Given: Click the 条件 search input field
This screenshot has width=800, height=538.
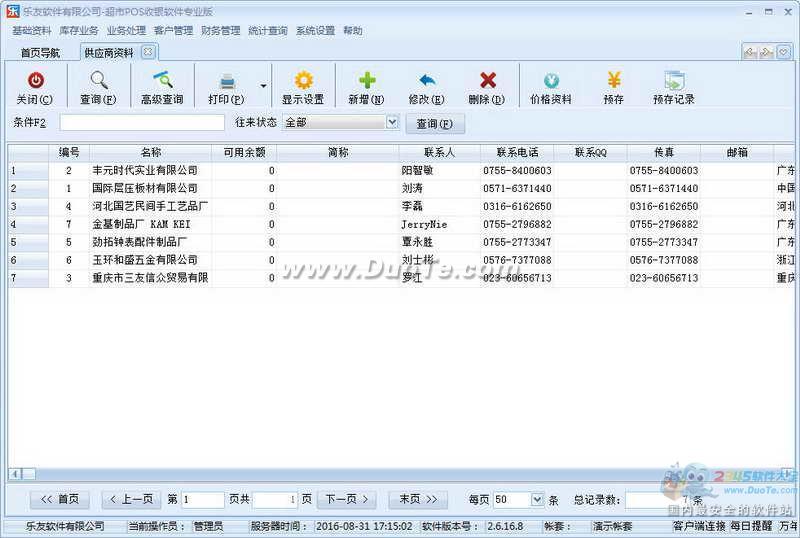Looking at the screenshot, I should [142, 122].
